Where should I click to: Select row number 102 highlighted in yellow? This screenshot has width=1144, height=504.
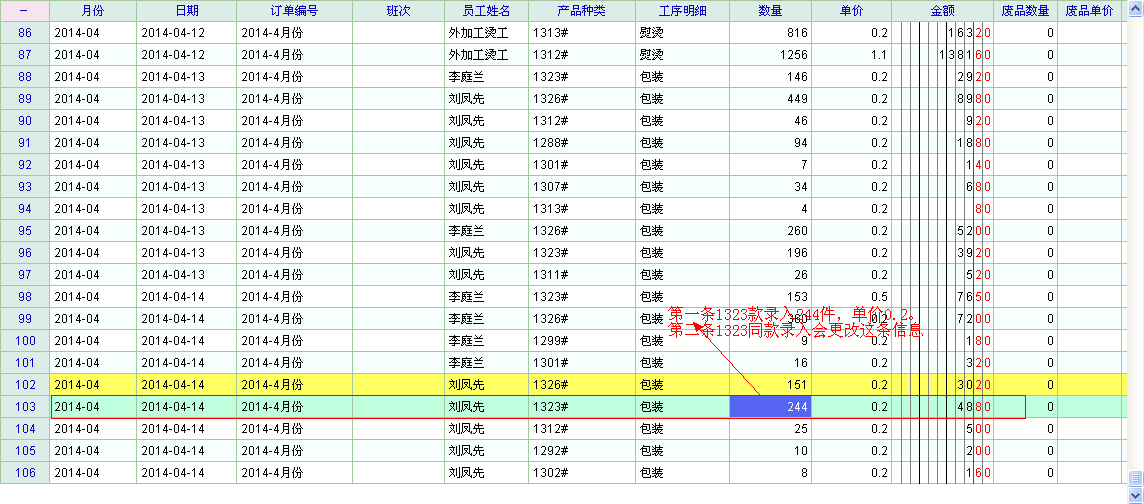25,385
